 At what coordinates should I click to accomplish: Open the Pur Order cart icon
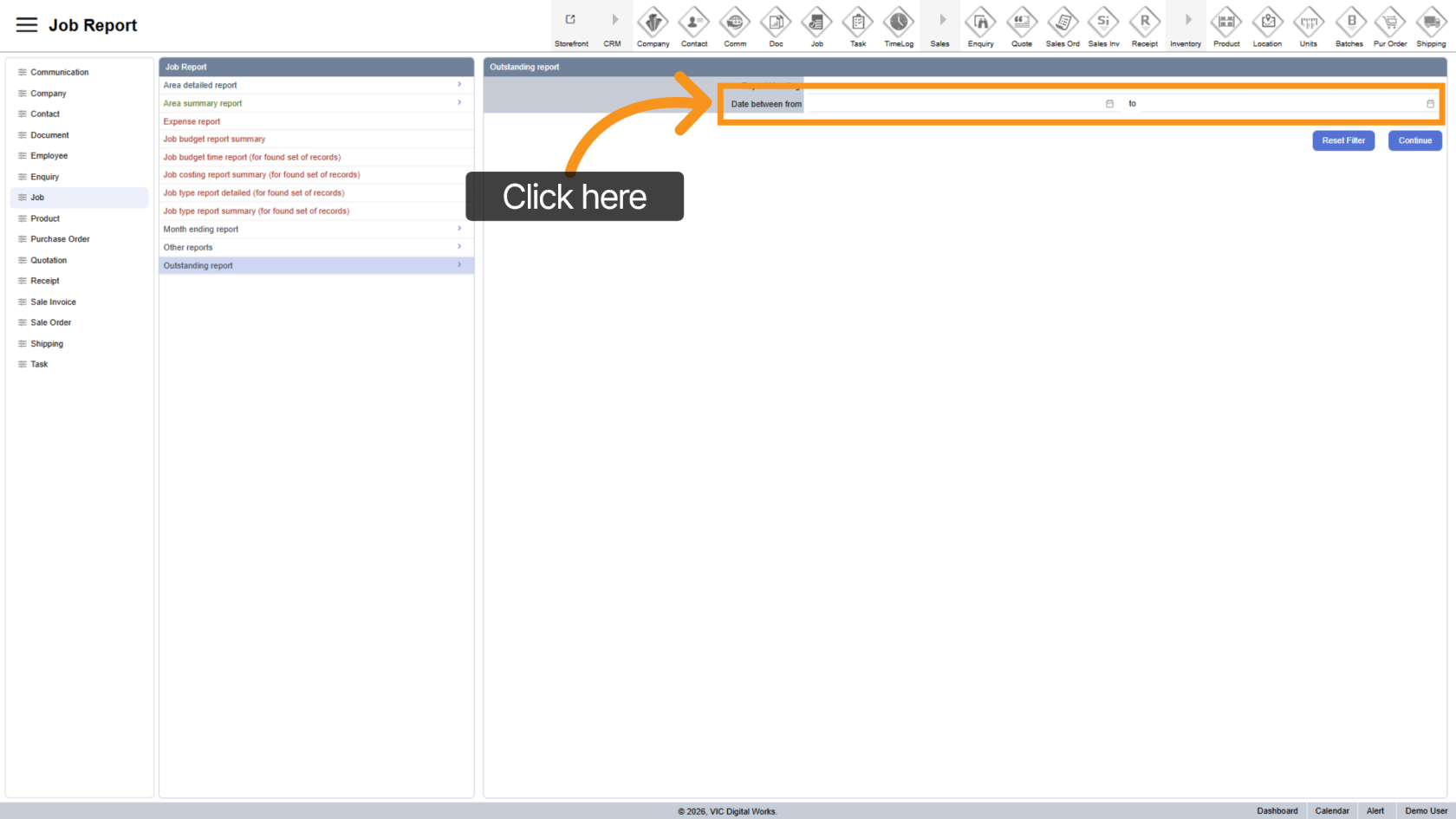1390,23
